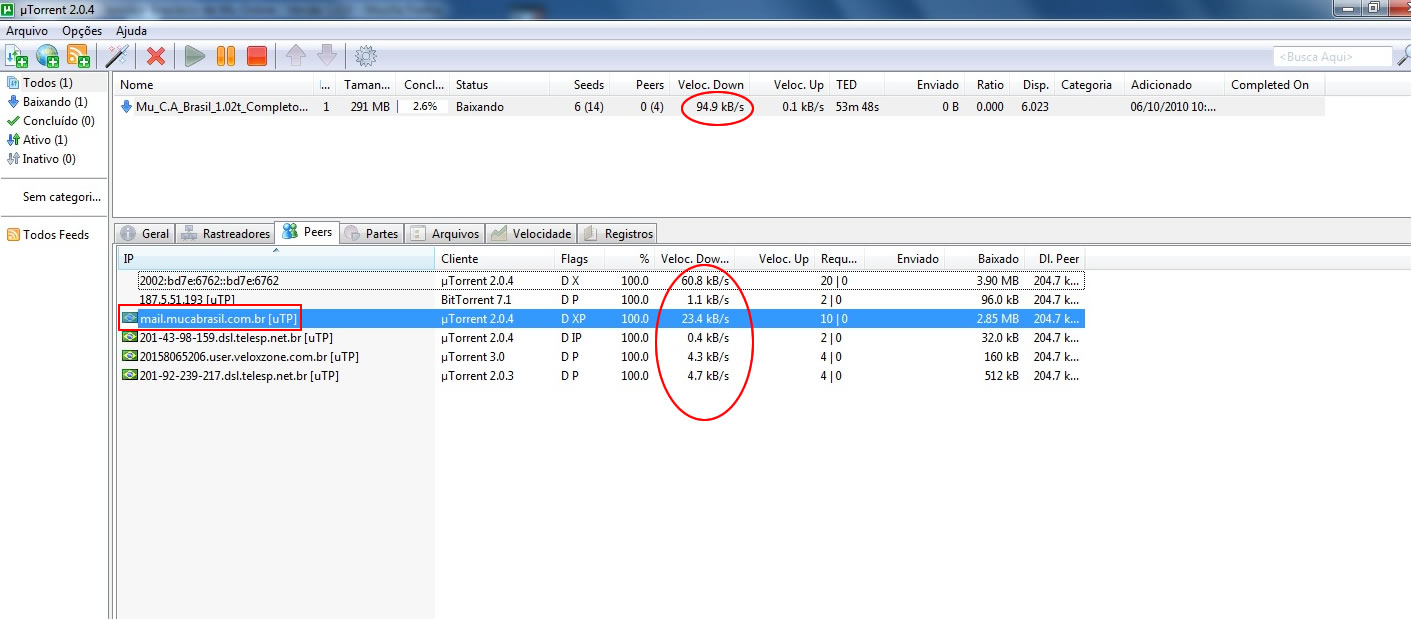The image size is (1412, 620).
Task: Open the Create New Torrent wand icon
Action: (117, 56)
